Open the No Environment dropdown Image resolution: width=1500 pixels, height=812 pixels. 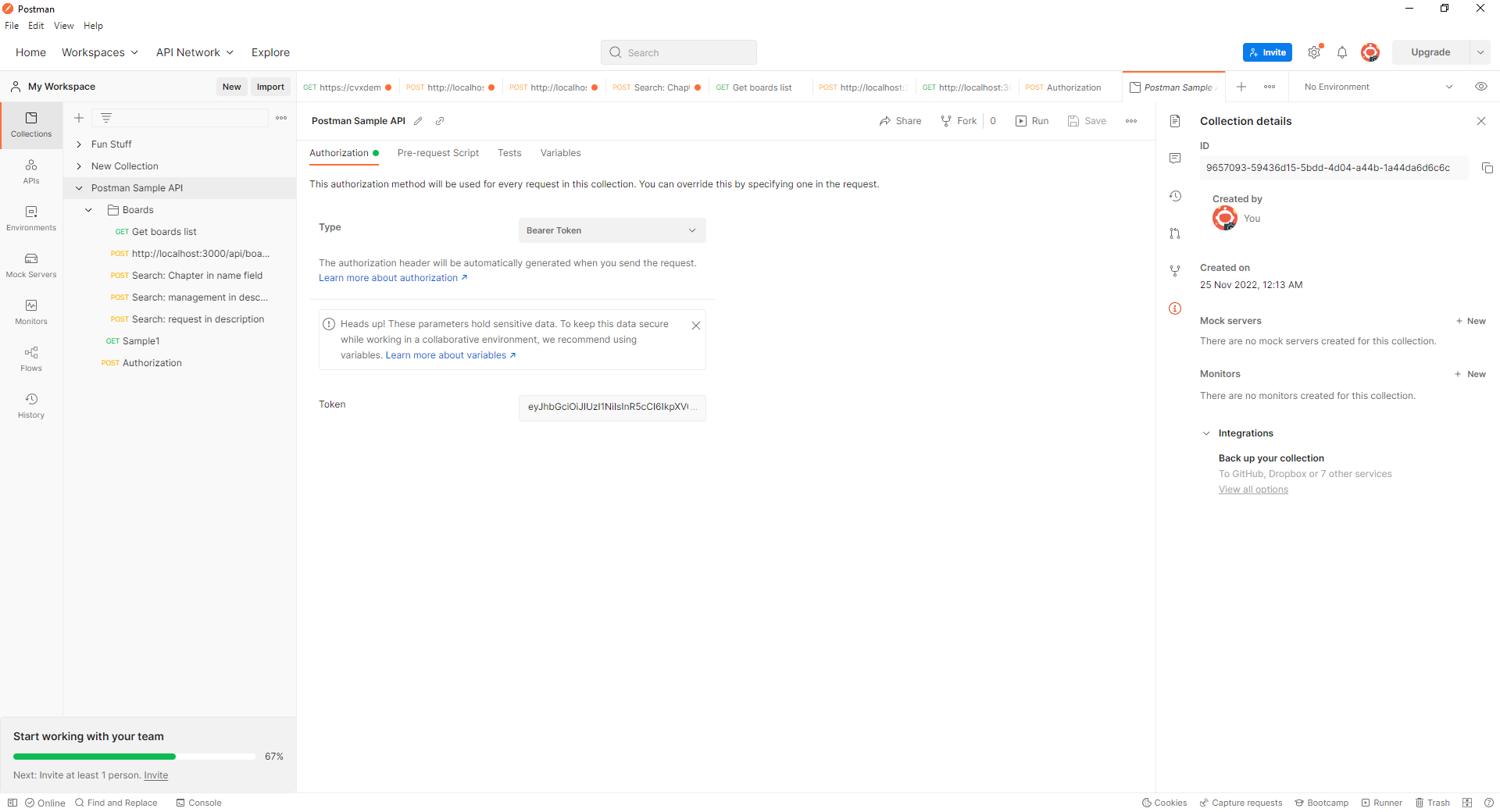click(1378, 87)
